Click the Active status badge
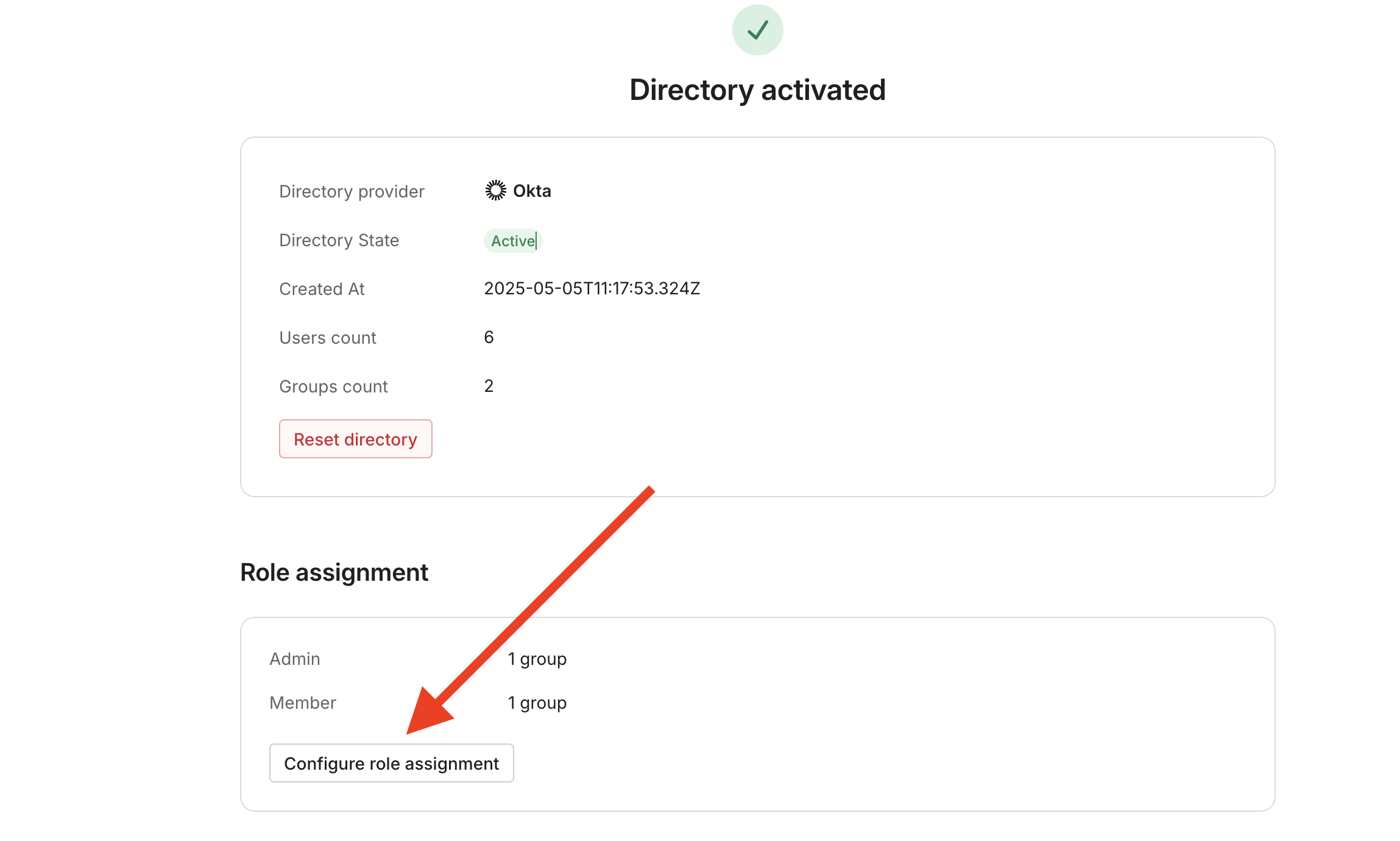The height and width of the screenshot is (841, 1400). tap(513, 240)
